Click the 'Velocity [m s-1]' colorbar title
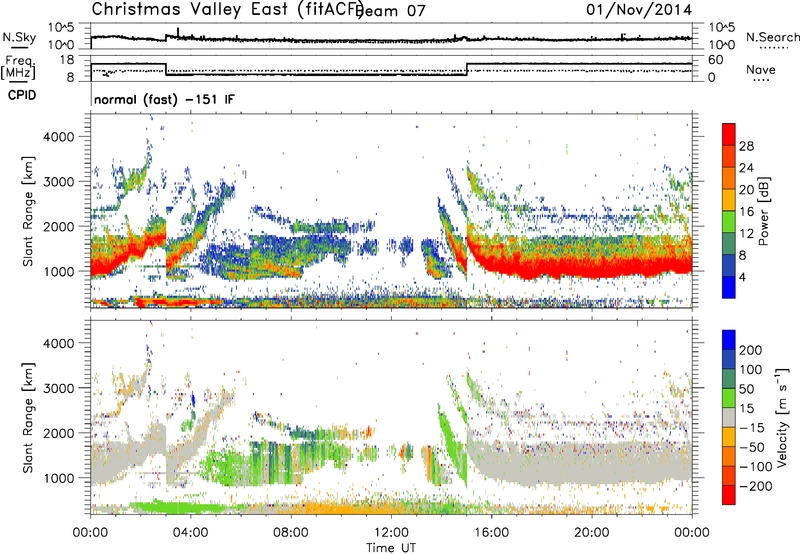The width and height of the screenshot is (800, 554). [x=782, y=417]
